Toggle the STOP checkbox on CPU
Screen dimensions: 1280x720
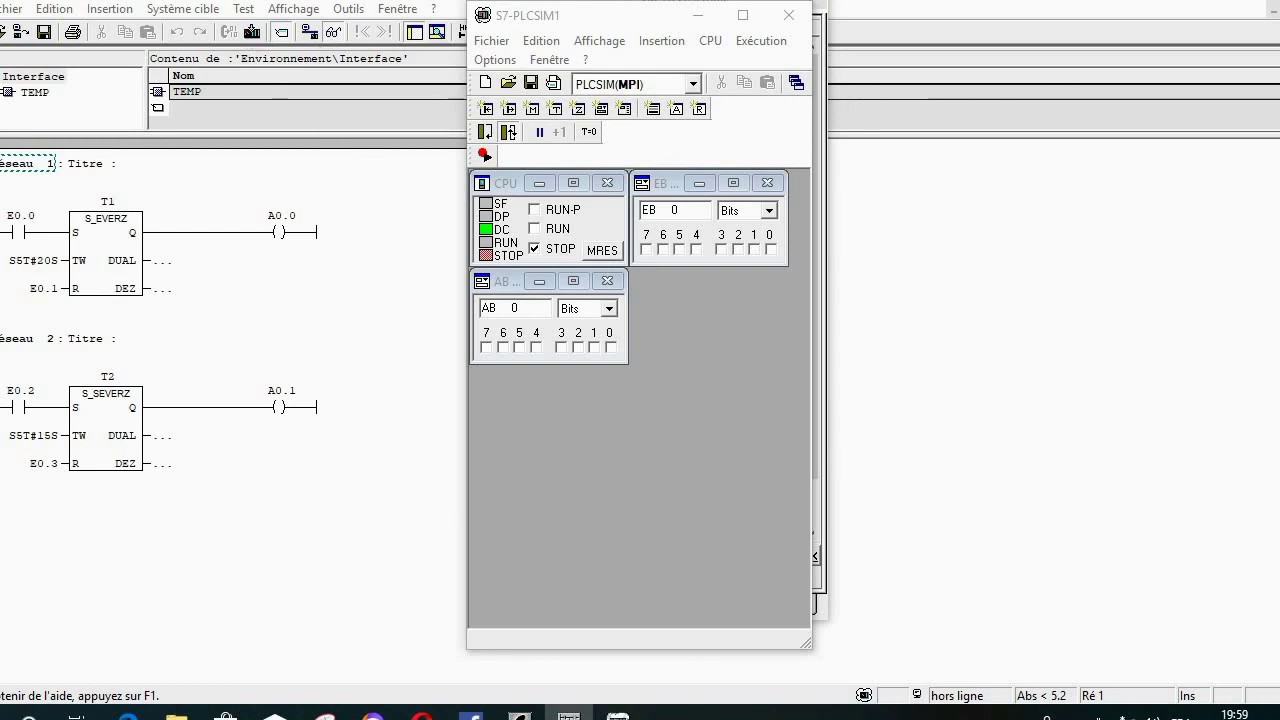[x=534, y=248]
